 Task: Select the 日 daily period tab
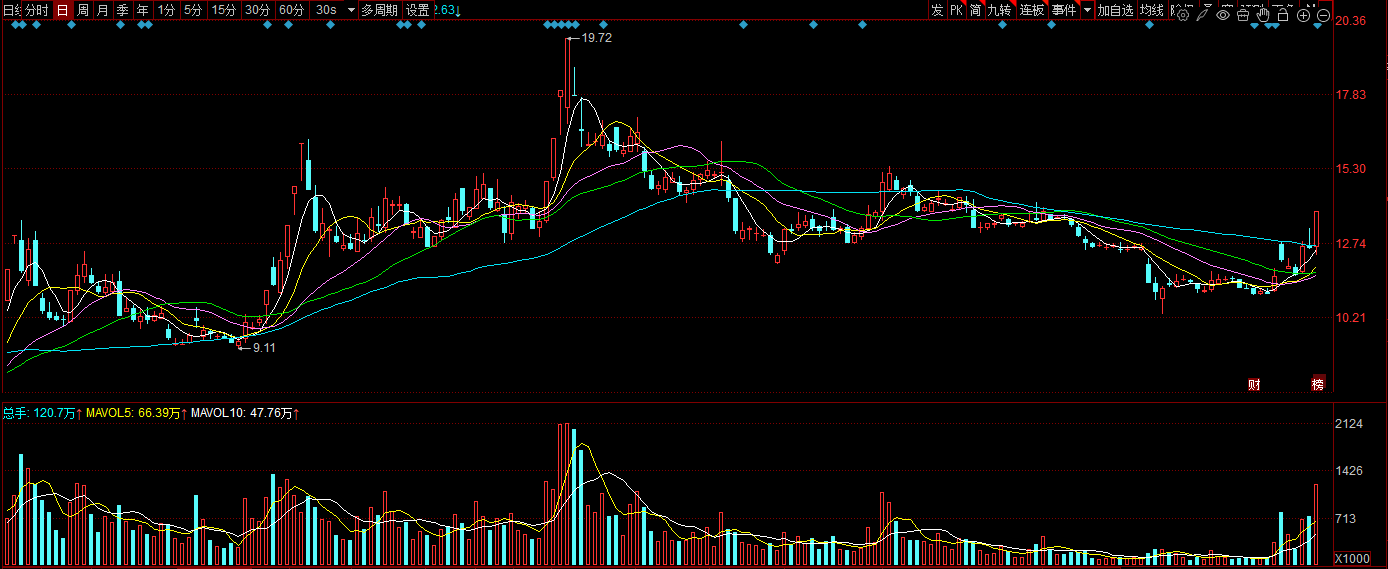[x=62, y=10]
